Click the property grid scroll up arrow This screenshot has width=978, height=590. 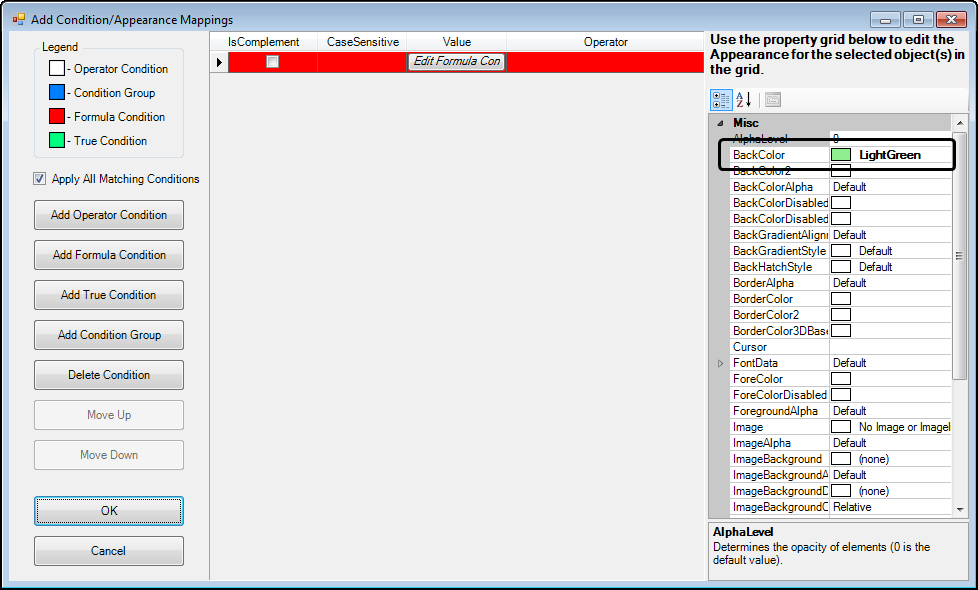(x=959, y=123)
